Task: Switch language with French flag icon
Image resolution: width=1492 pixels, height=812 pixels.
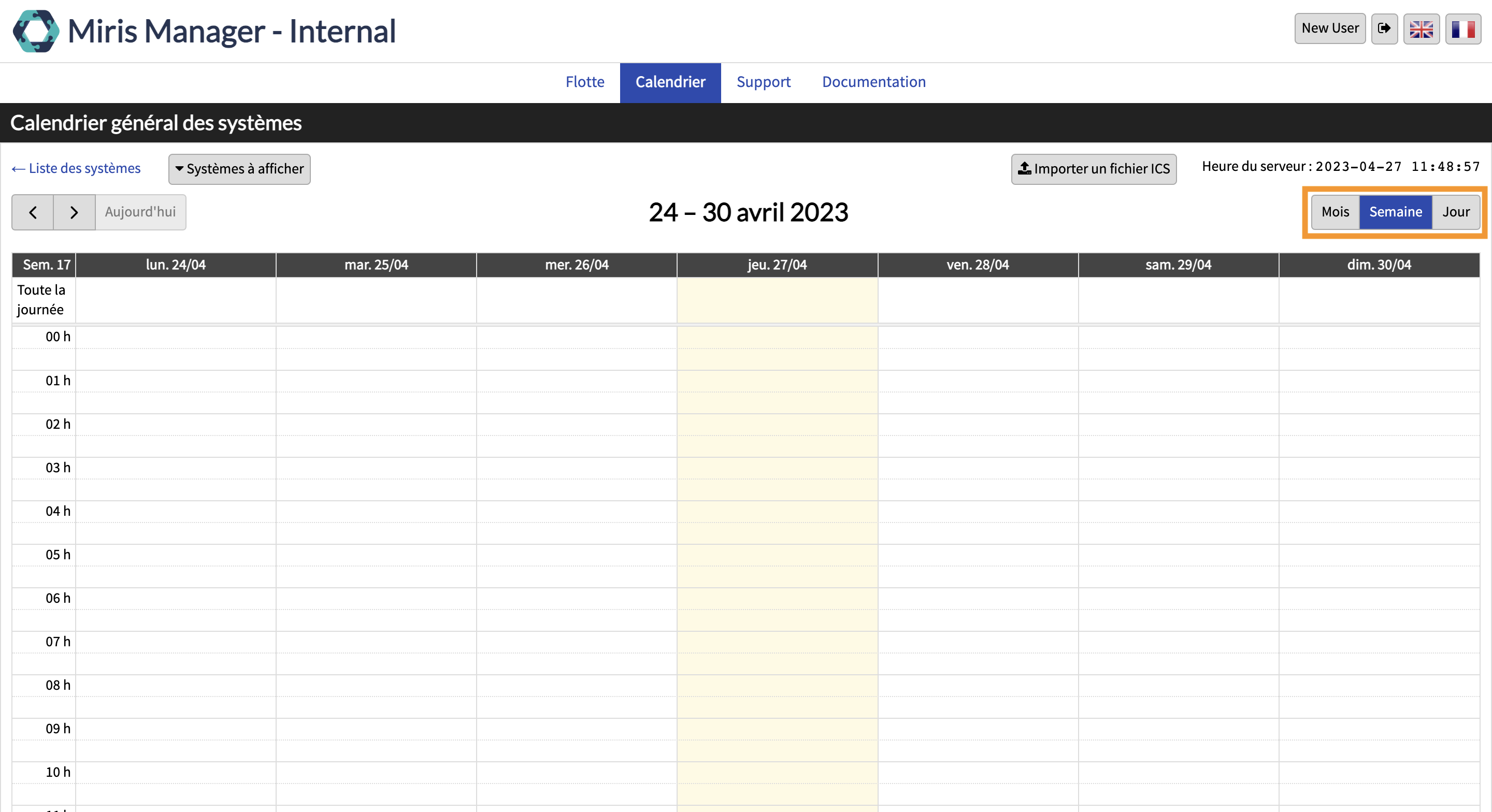Action: click(1462, 28)
